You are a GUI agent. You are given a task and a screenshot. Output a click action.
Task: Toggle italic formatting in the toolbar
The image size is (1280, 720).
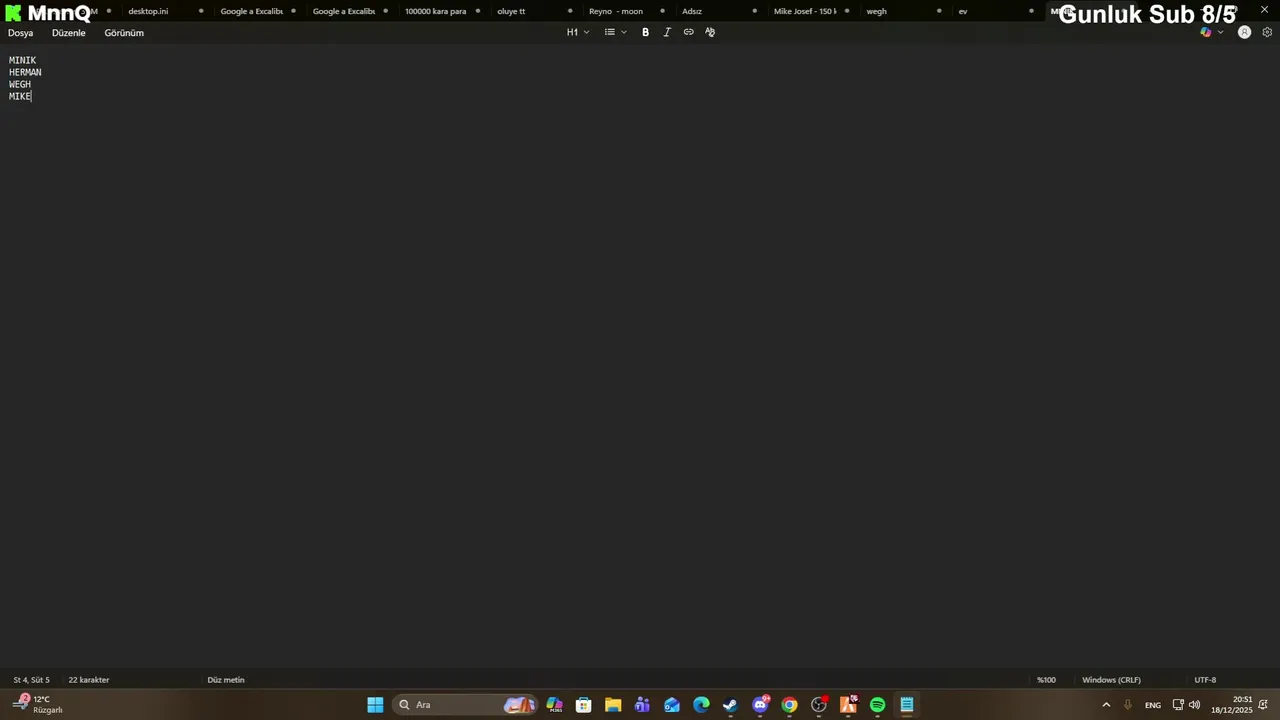point(667,32)
